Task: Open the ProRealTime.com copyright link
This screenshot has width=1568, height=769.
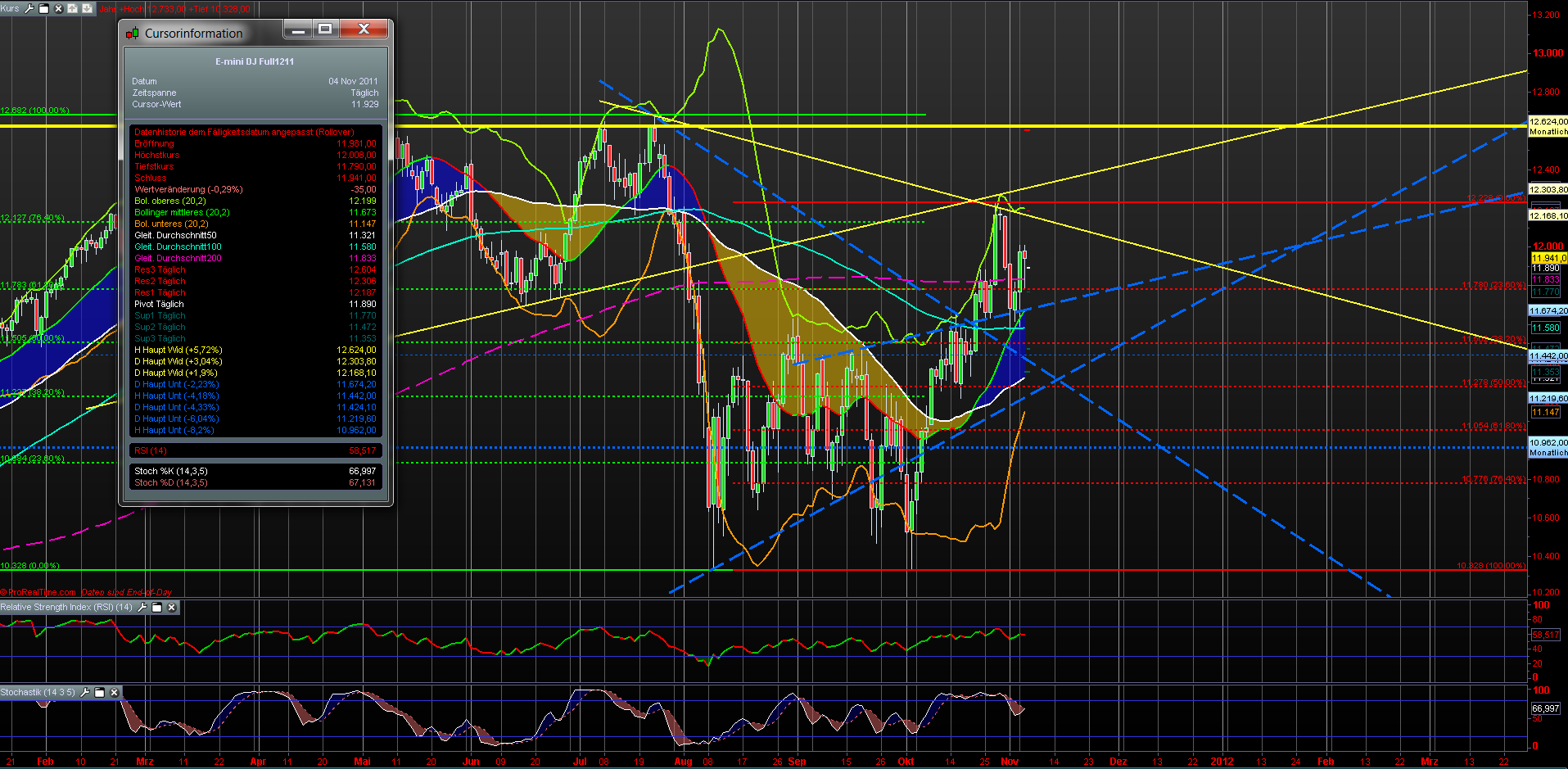Action: (37, 592)
